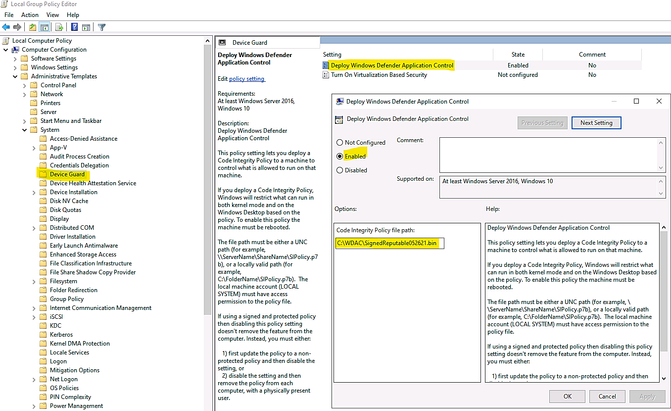Select the Disabled radio button

pyautogui.click(x=340, y=170)
